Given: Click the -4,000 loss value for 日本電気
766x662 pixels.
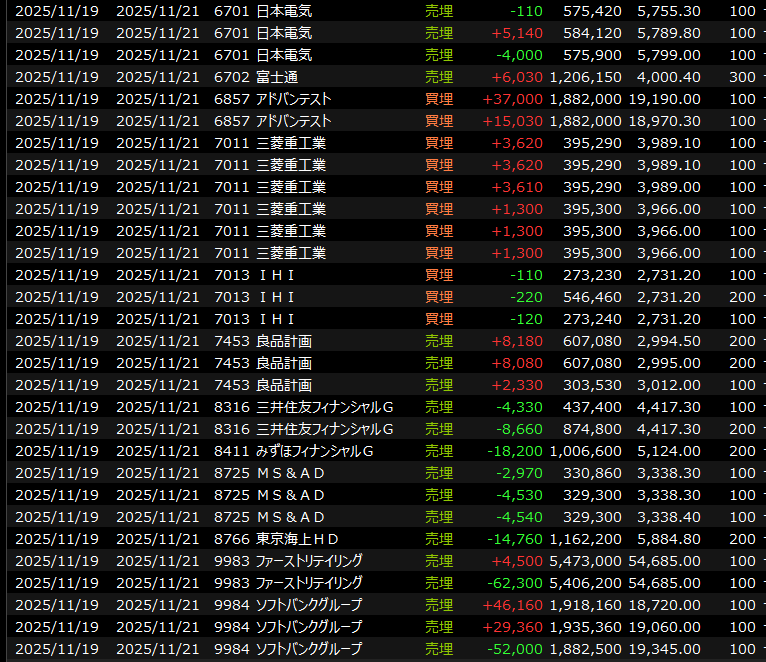Looking at the screenshot, I should tap(520, 55).
